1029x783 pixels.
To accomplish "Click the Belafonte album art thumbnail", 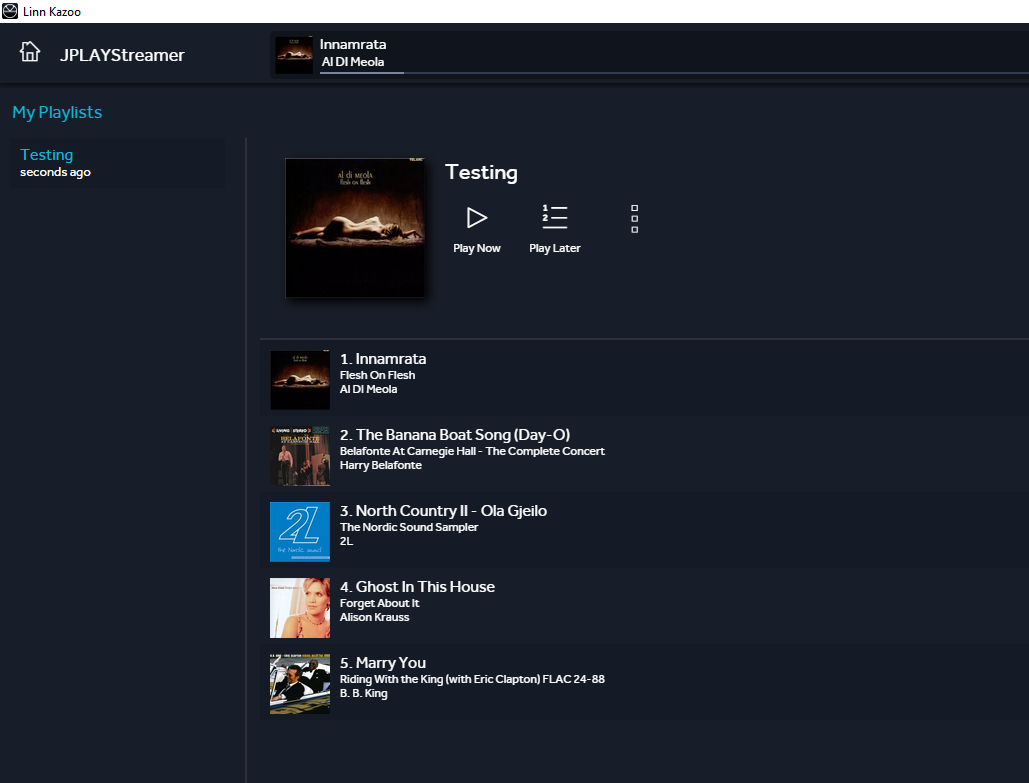I will (x=300, y=456).
